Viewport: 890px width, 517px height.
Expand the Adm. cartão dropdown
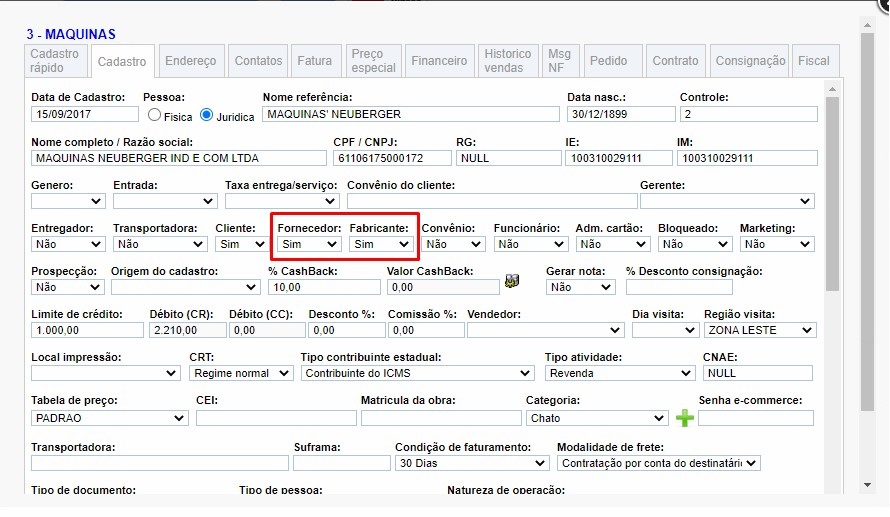(x=612, y=244)
